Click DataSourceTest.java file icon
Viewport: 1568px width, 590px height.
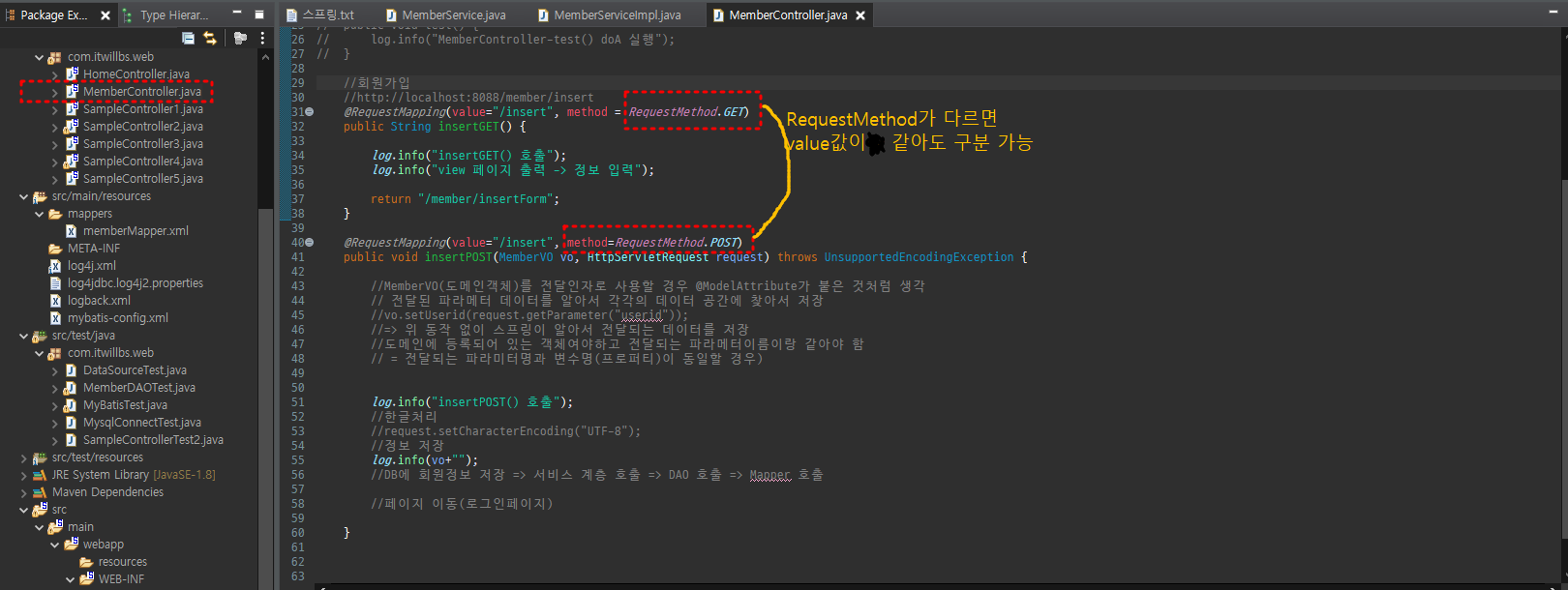coord(71,370)
